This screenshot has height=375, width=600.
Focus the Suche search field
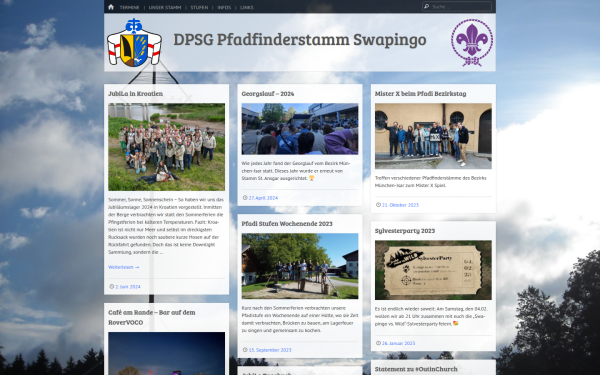point(457,7)
